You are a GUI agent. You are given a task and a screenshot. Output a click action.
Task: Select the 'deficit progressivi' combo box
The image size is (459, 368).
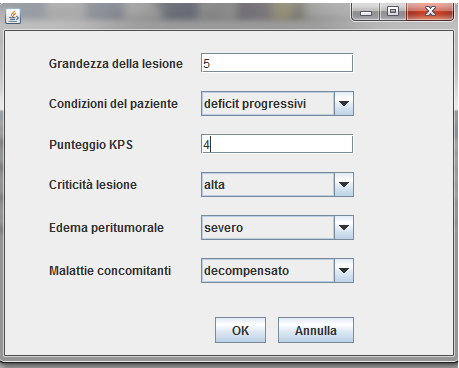[x=277, y=104]
